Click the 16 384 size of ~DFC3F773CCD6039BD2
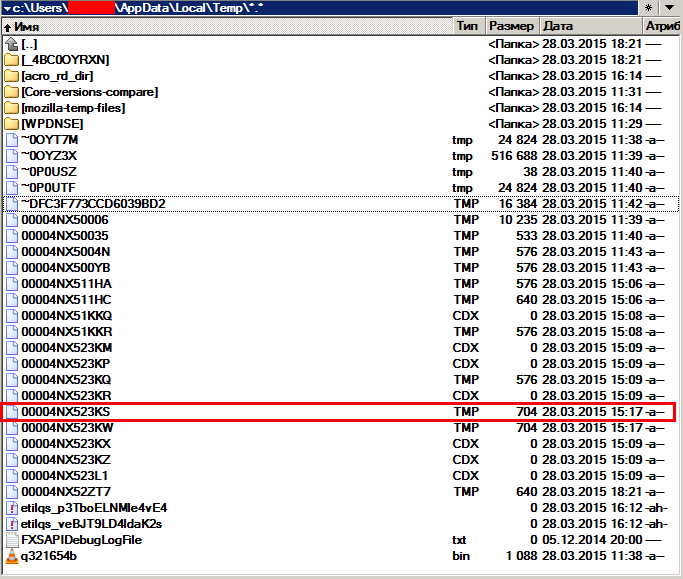Image resolution: width=683 pixels, height=579 pixels. 518,204
